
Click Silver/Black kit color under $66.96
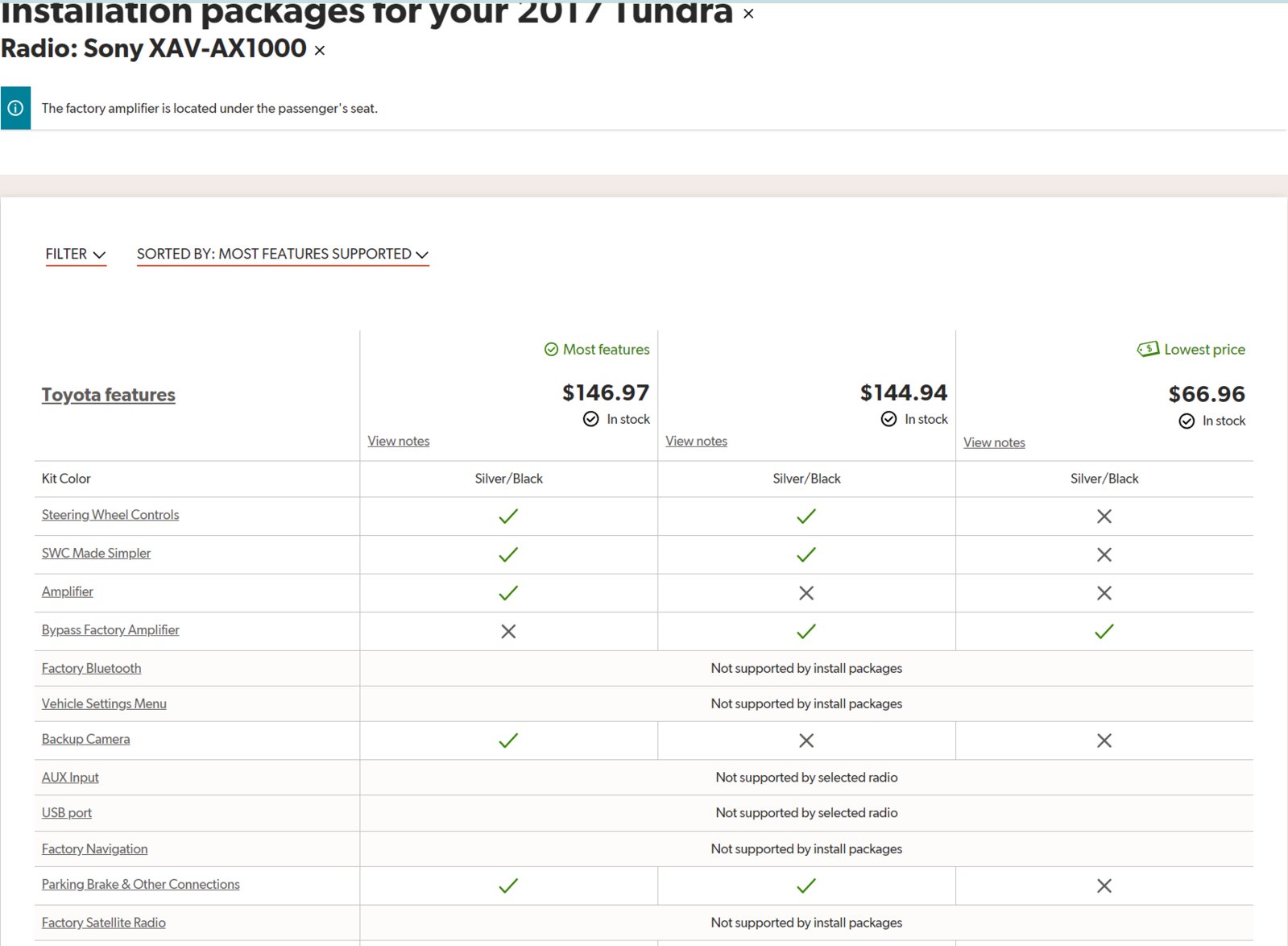tap(1104, 479)
